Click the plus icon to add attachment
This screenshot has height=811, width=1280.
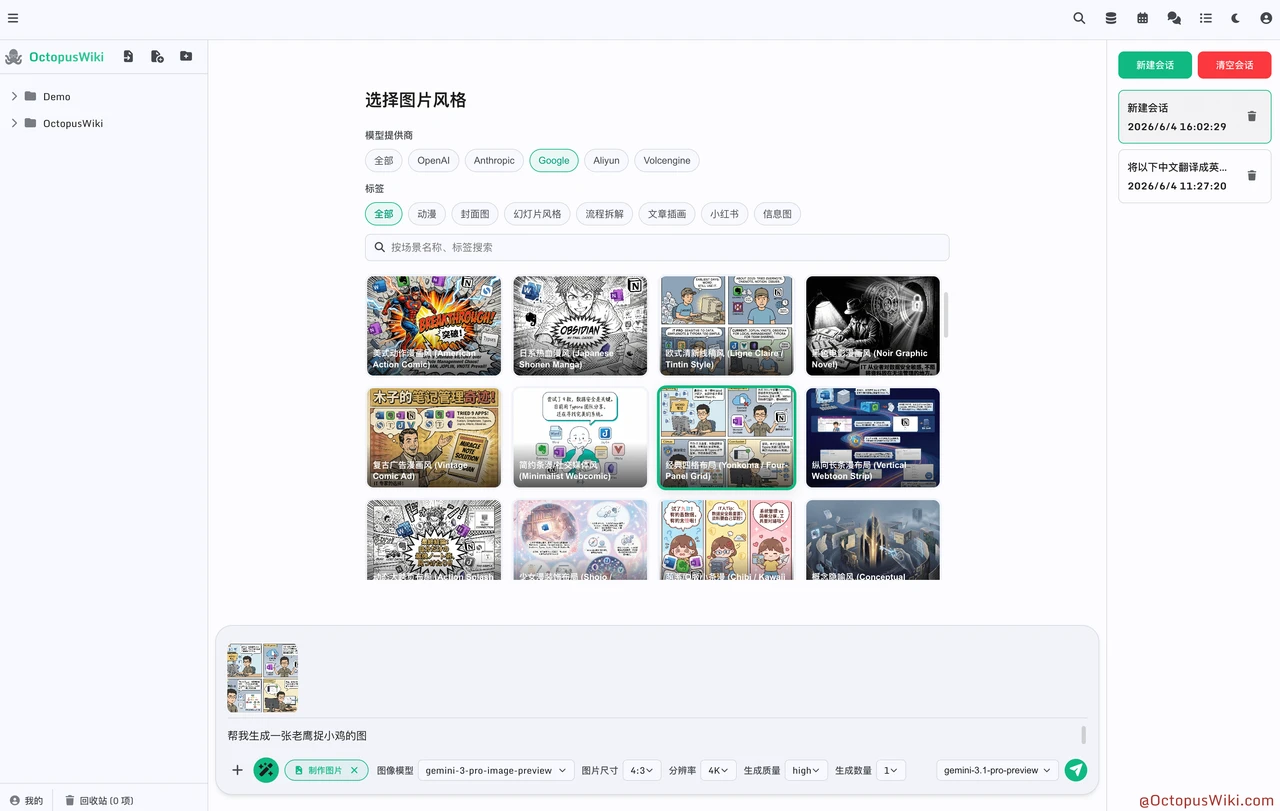point(237,770)
